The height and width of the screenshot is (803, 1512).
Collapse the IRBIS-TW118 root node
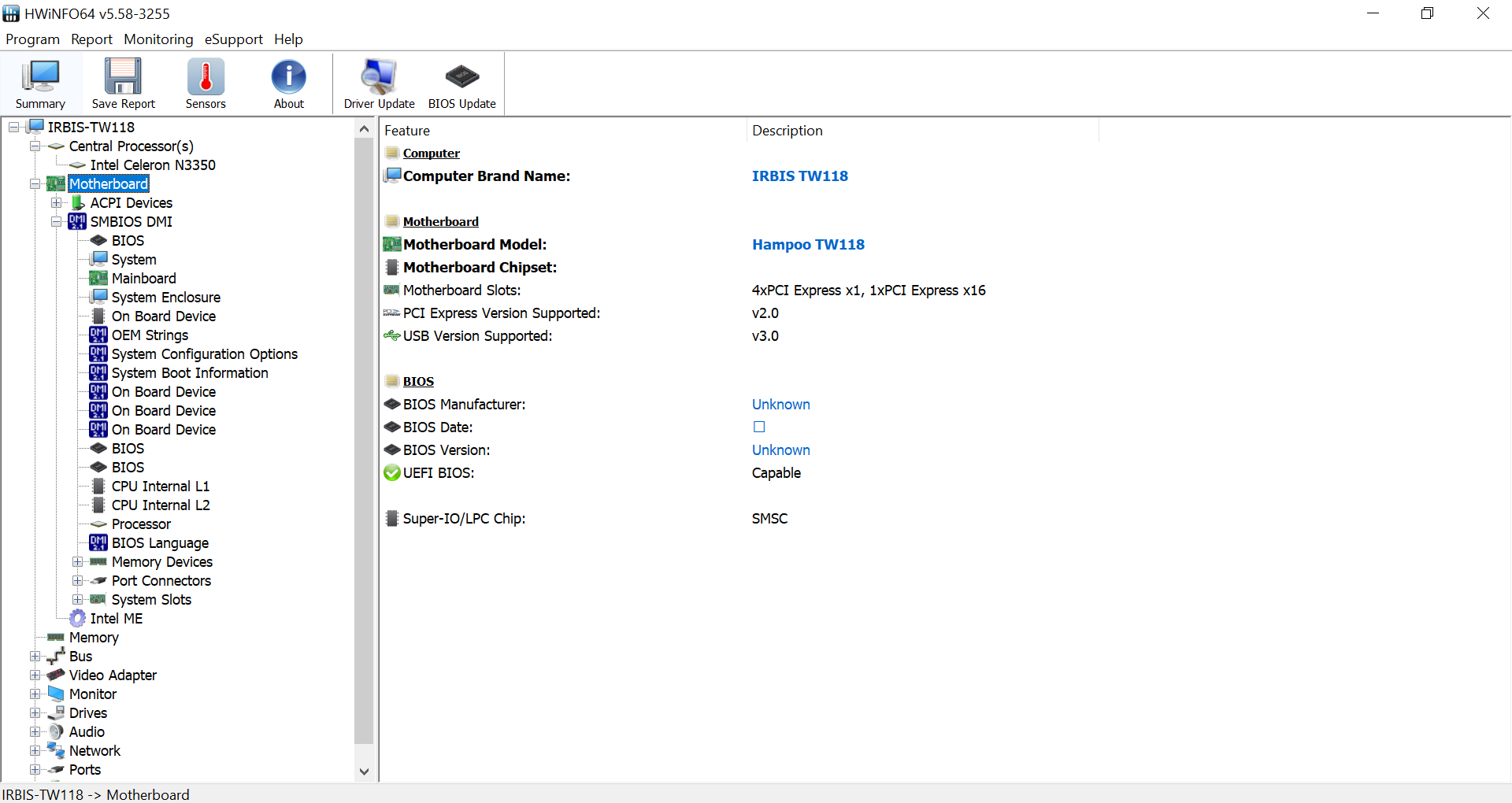[x=13, y=128]
